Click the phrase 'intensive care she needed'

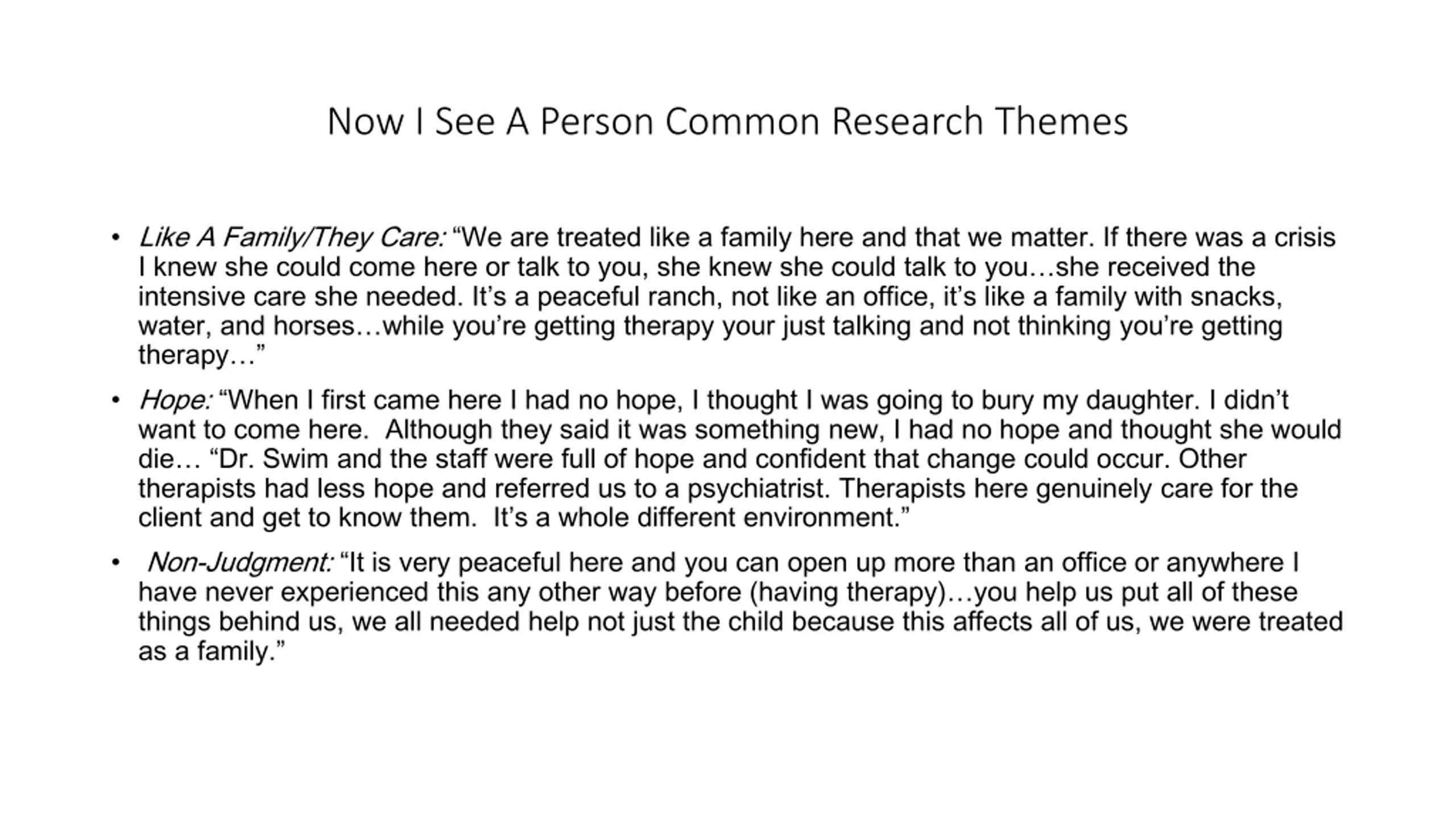[301, 297]
